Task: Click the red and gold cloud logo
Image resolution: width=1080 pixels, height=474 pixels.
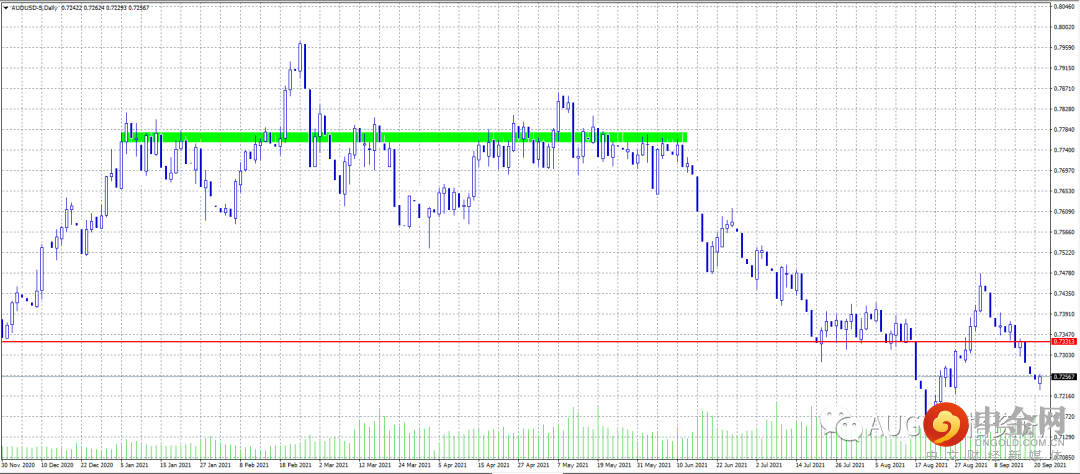Action: 946,424
